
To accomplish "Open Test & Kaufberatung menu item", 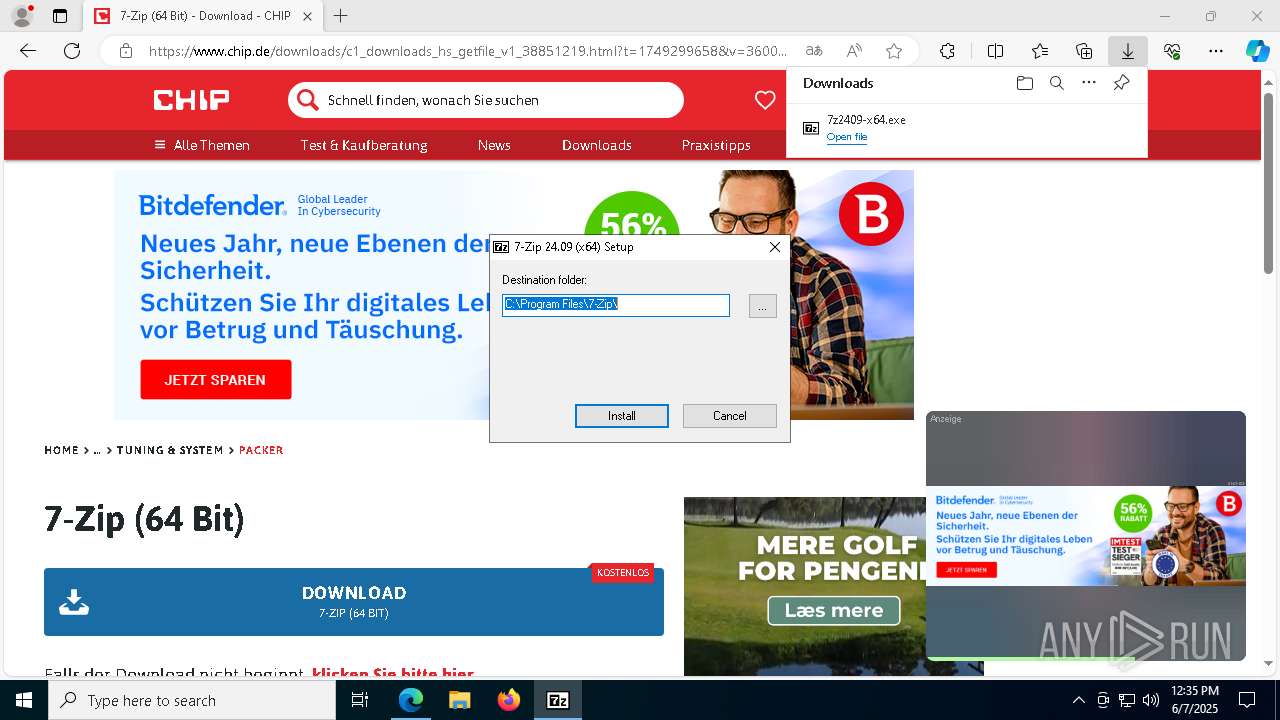I will (x=364, y=145).
